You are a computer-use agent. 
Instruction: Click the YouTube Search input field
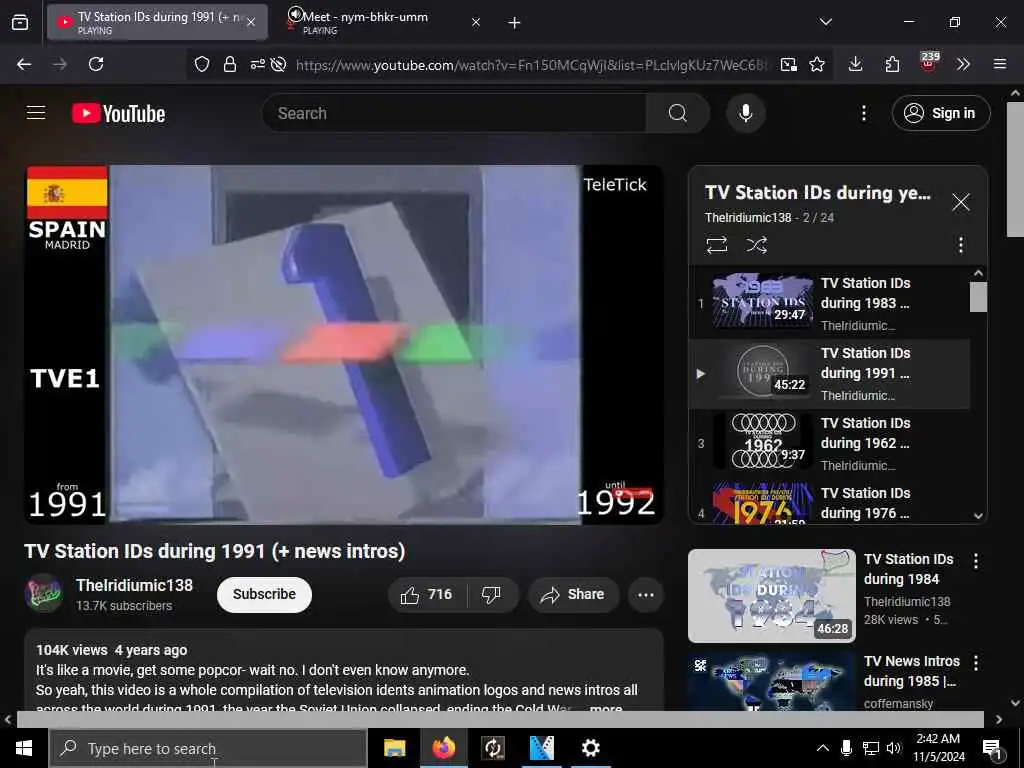click(454, 114)
